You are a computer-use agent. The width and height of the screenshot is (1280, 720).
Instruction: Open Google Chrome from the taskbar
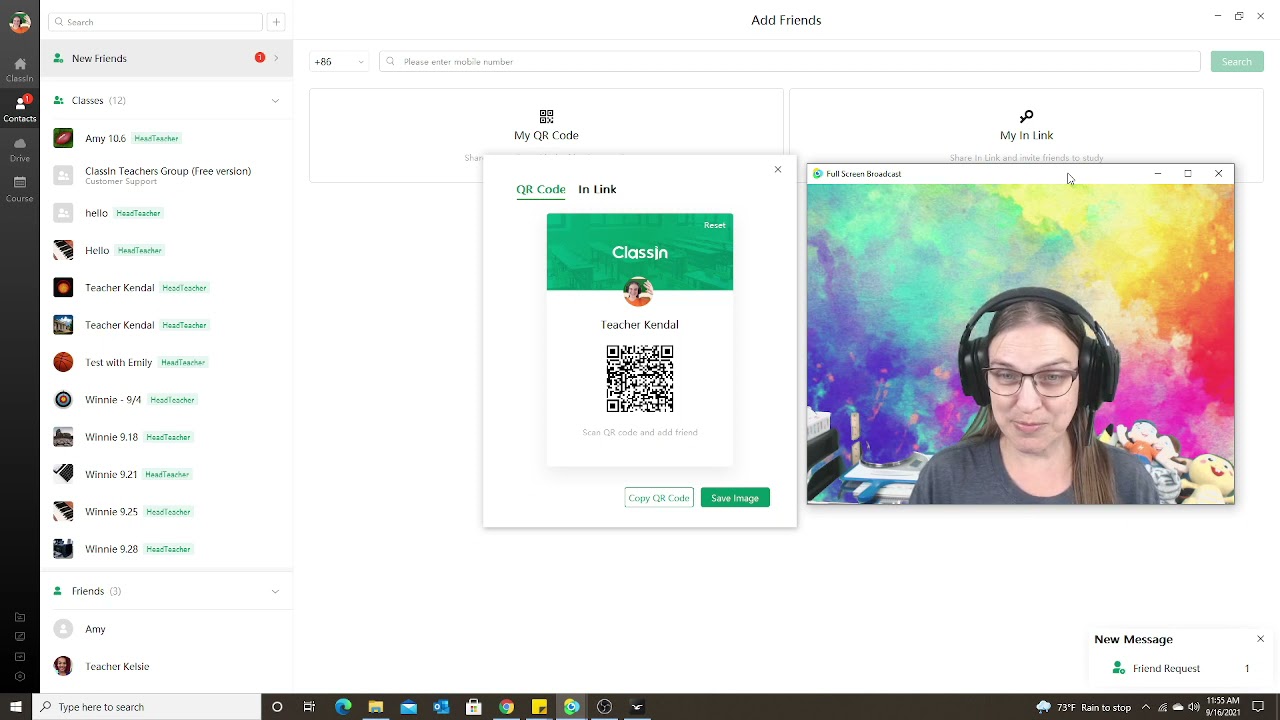coord(507,707)
